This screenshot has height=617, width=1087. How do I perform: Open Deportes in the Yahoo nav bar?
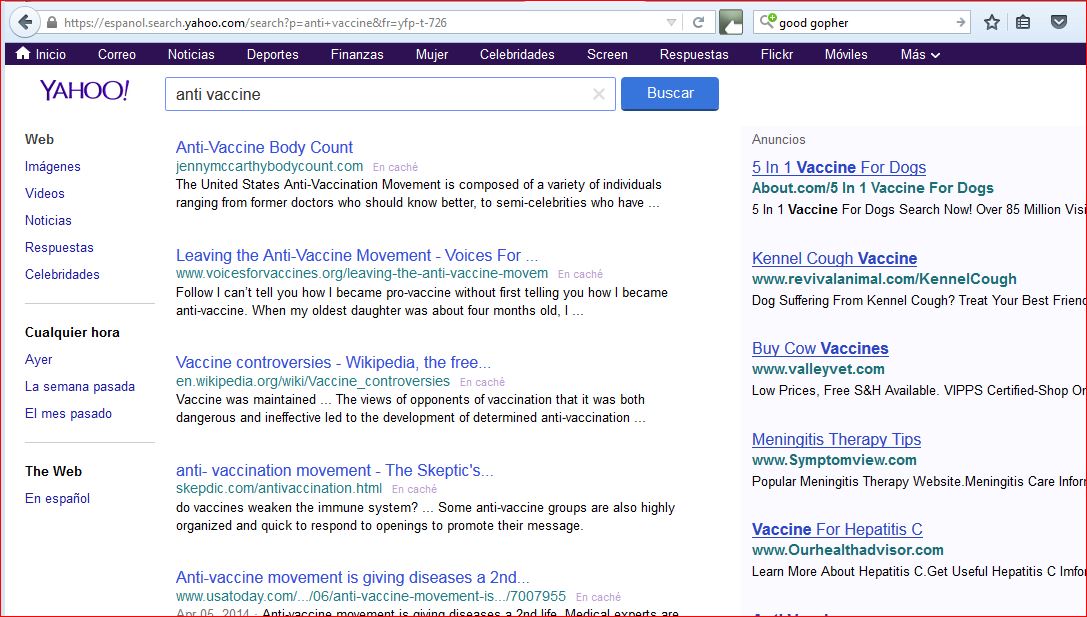point(272,54)
